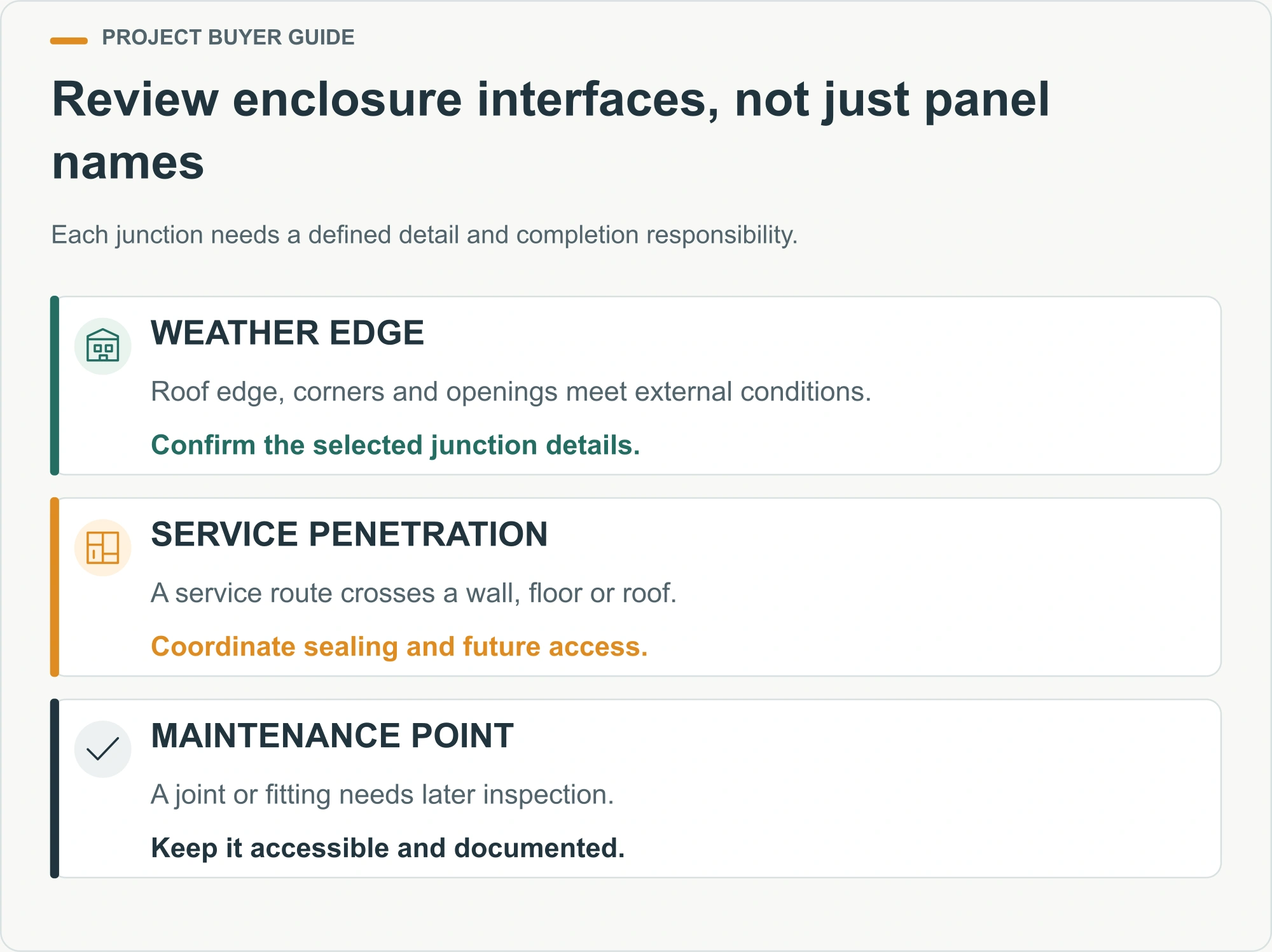Click the text 'Roof edge, corners and openings'
The height and width of the screenshot is (952, 1272).
pos(354,392)
